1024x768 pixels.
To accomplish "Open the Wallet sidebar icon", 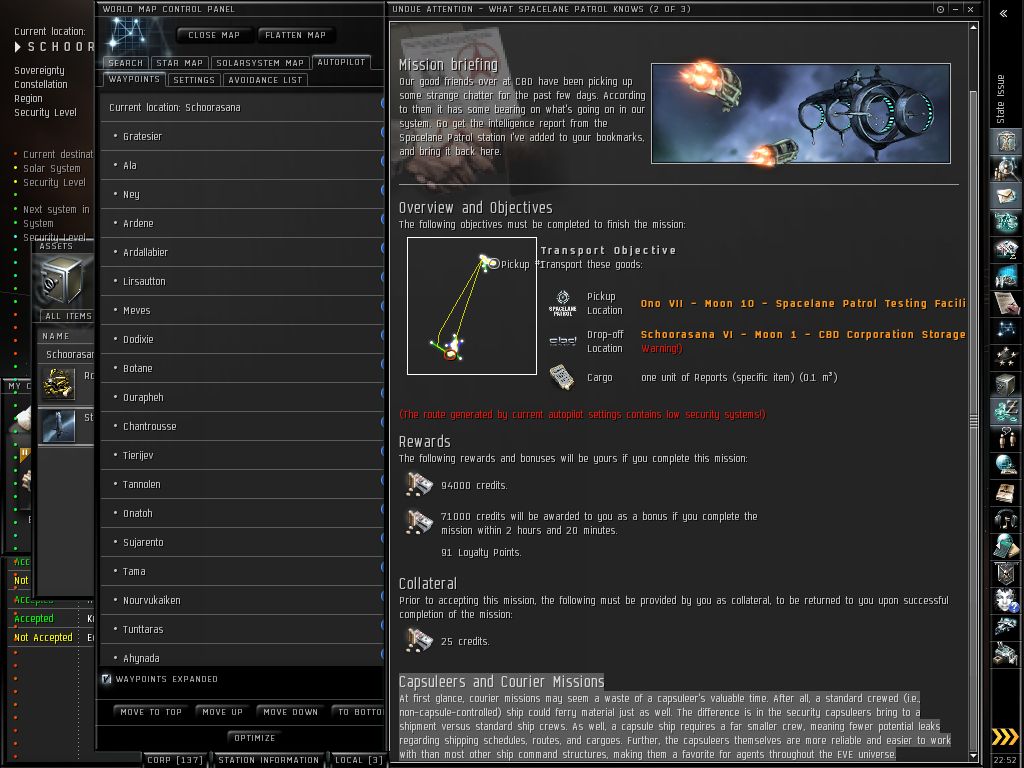I will click(1006, 411).
